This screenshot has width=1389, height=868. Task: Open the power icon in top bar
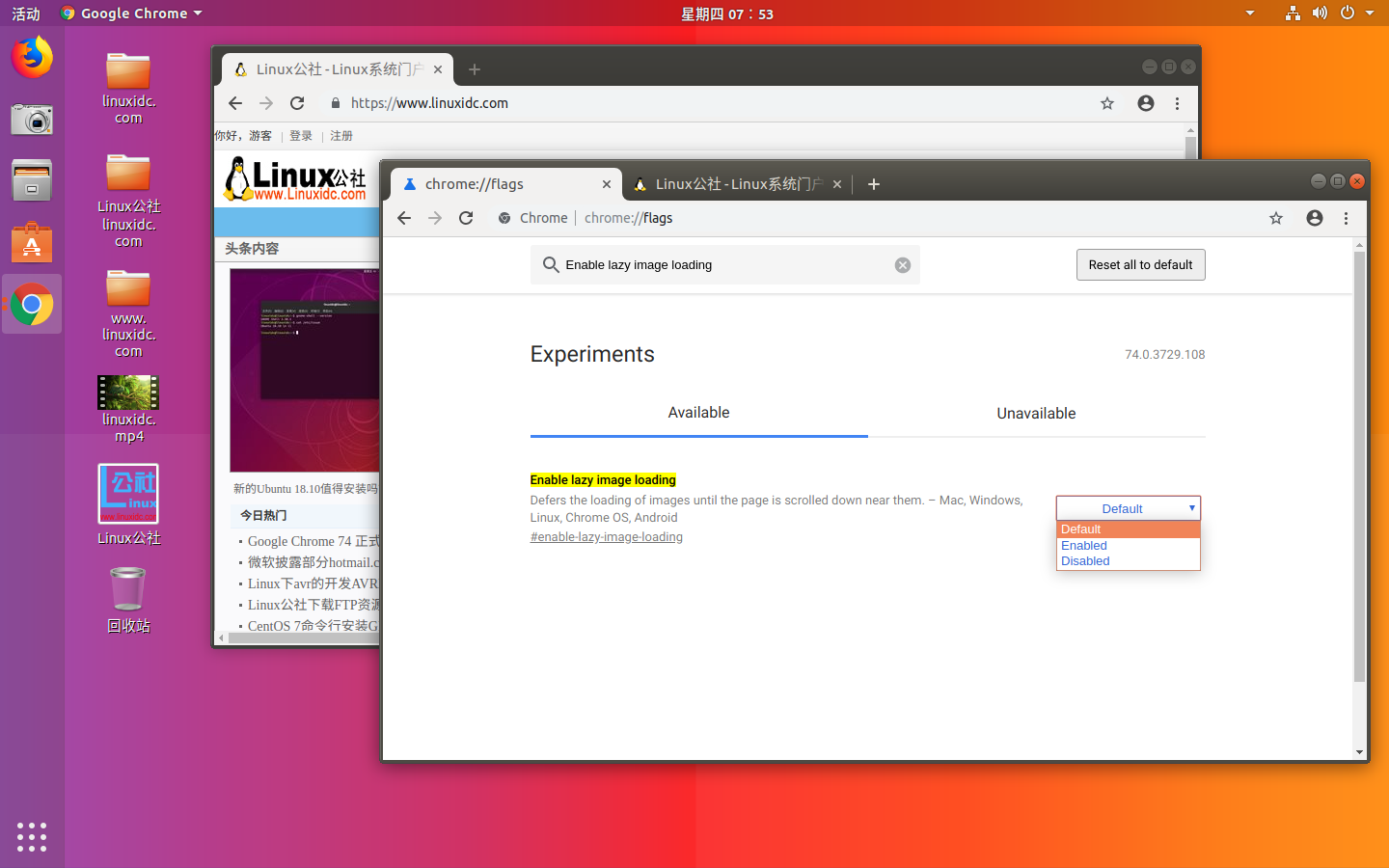tap(1348, 14)
